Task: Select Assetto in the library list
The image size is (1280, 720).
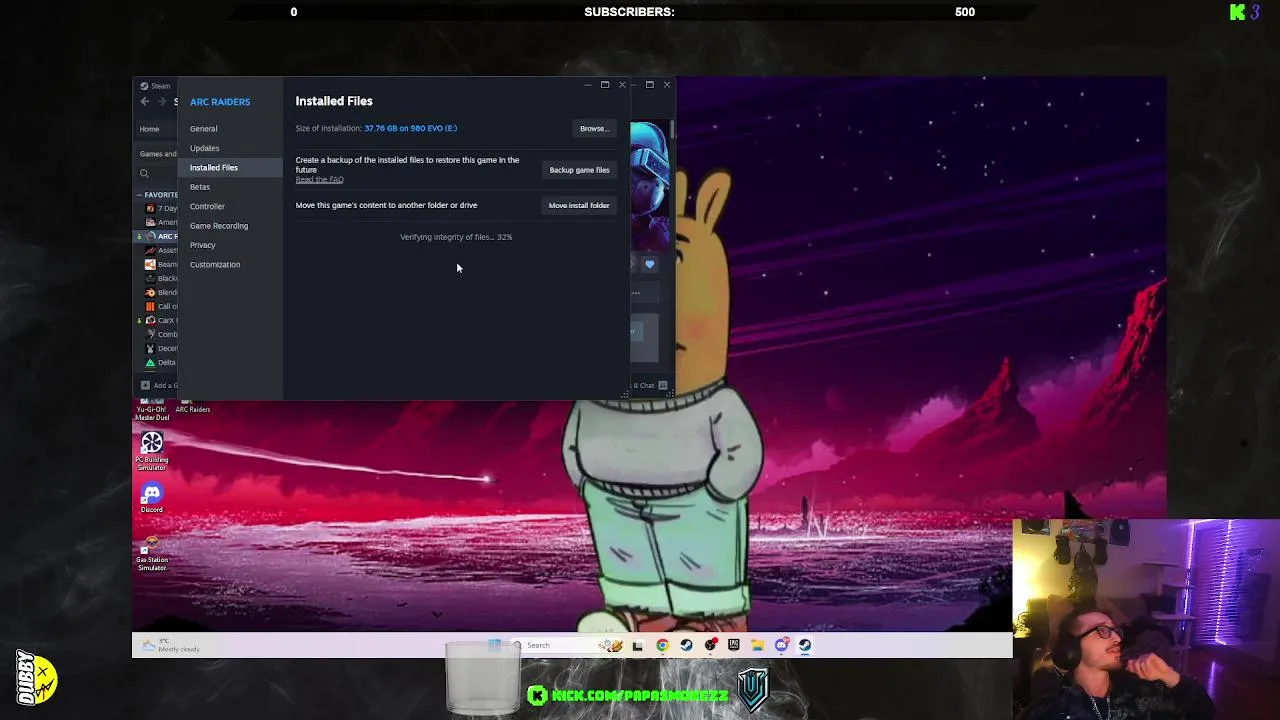Action: (161, 250)
